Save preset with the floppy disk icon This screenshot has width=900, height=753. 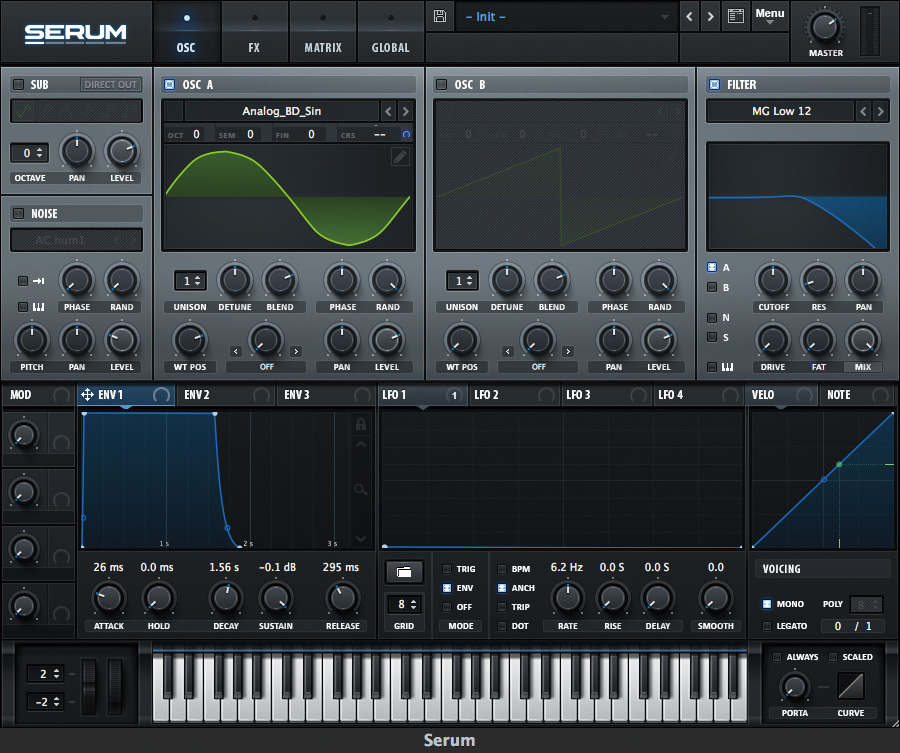click(x=440, y=16)
